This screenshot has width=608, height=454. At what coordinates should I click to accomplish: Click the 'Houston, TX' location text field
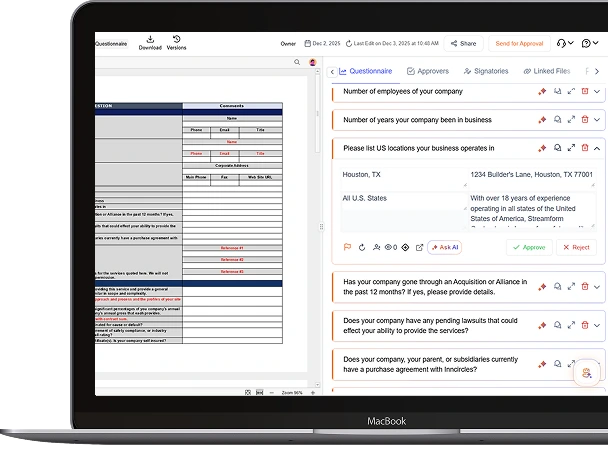click(398, 174)
